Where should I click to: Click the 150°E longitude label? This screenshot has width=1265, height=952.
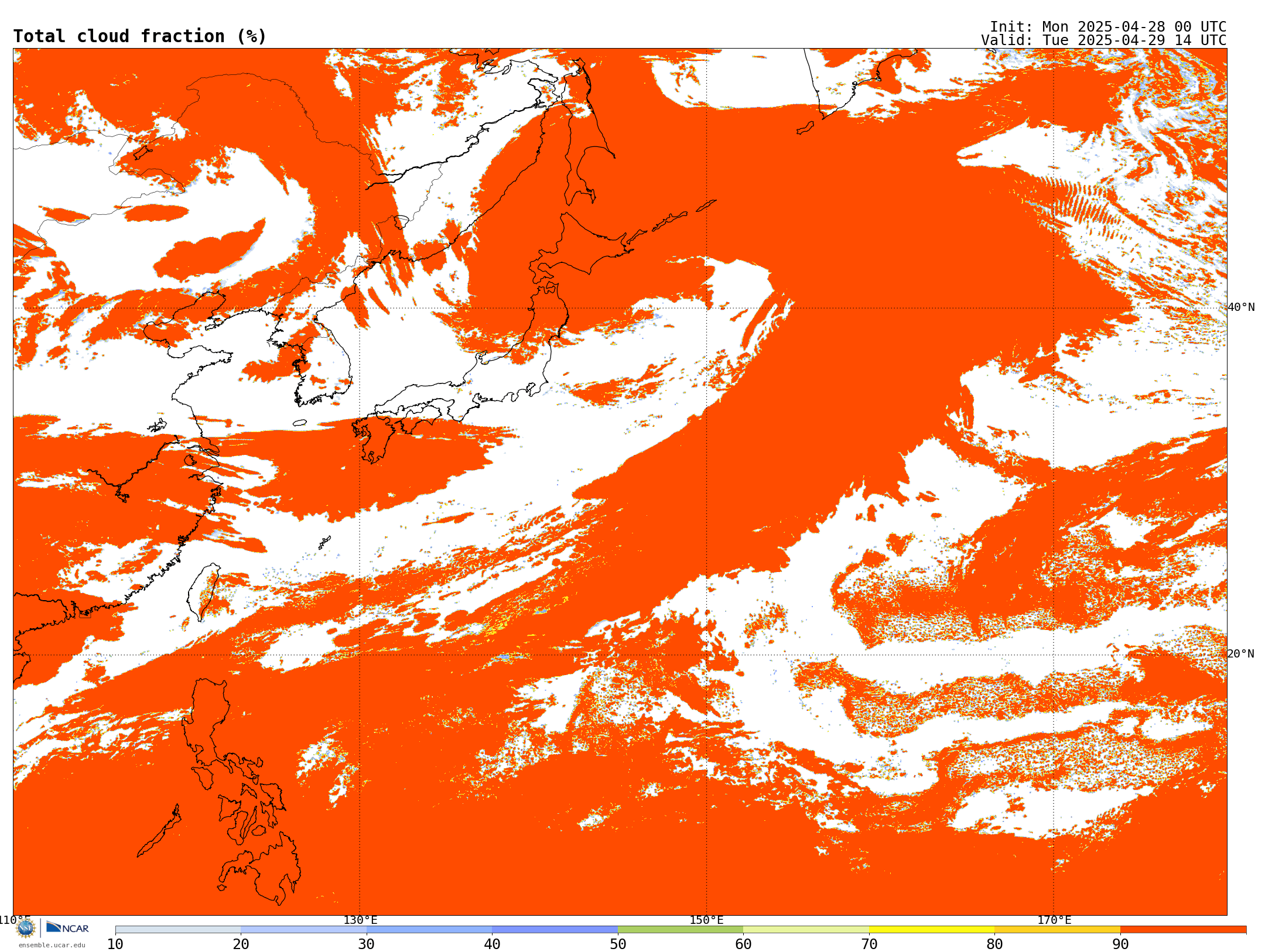tap(706, 920)
